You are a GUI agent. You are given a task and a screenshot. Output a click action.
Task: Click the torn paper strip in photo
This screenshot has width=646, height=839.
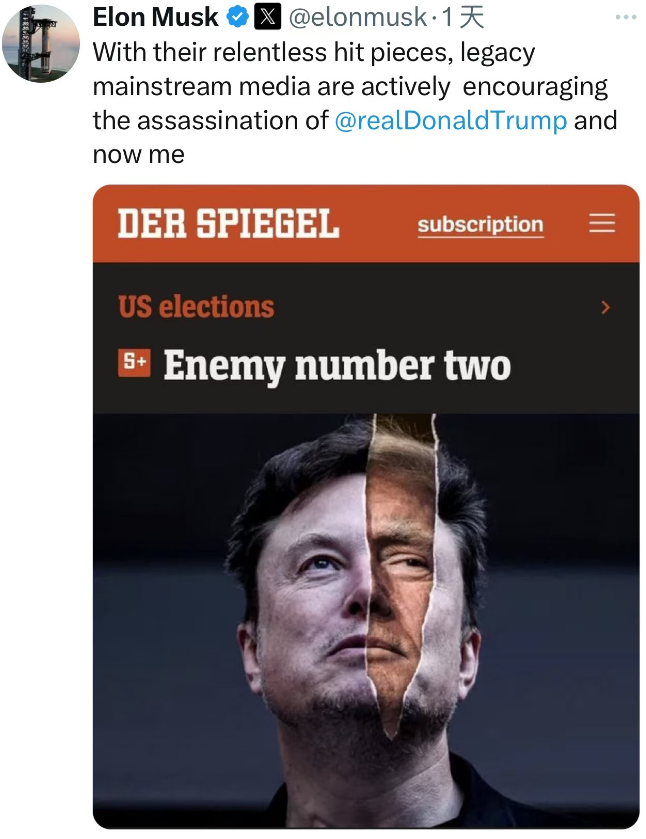click(x=401, y=575)
